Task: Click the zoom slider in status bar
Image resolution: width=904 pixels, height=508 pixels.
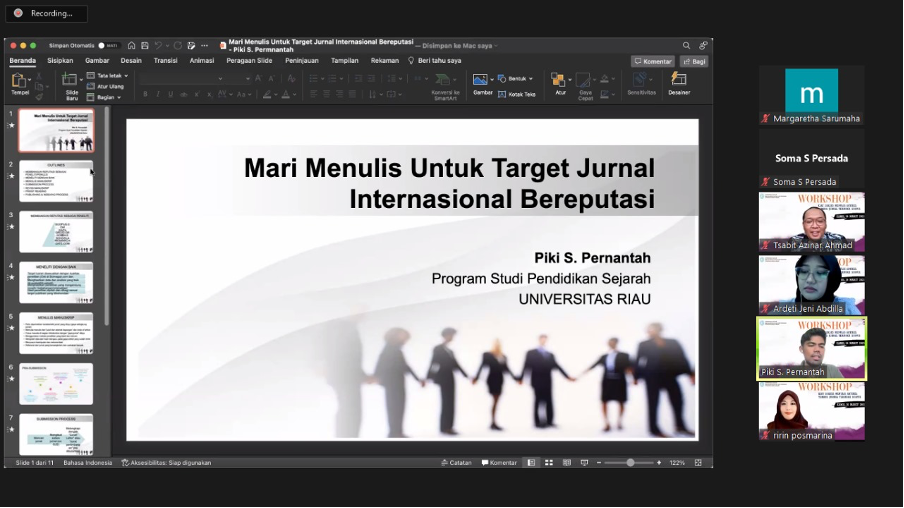Action: pos(630,463)
